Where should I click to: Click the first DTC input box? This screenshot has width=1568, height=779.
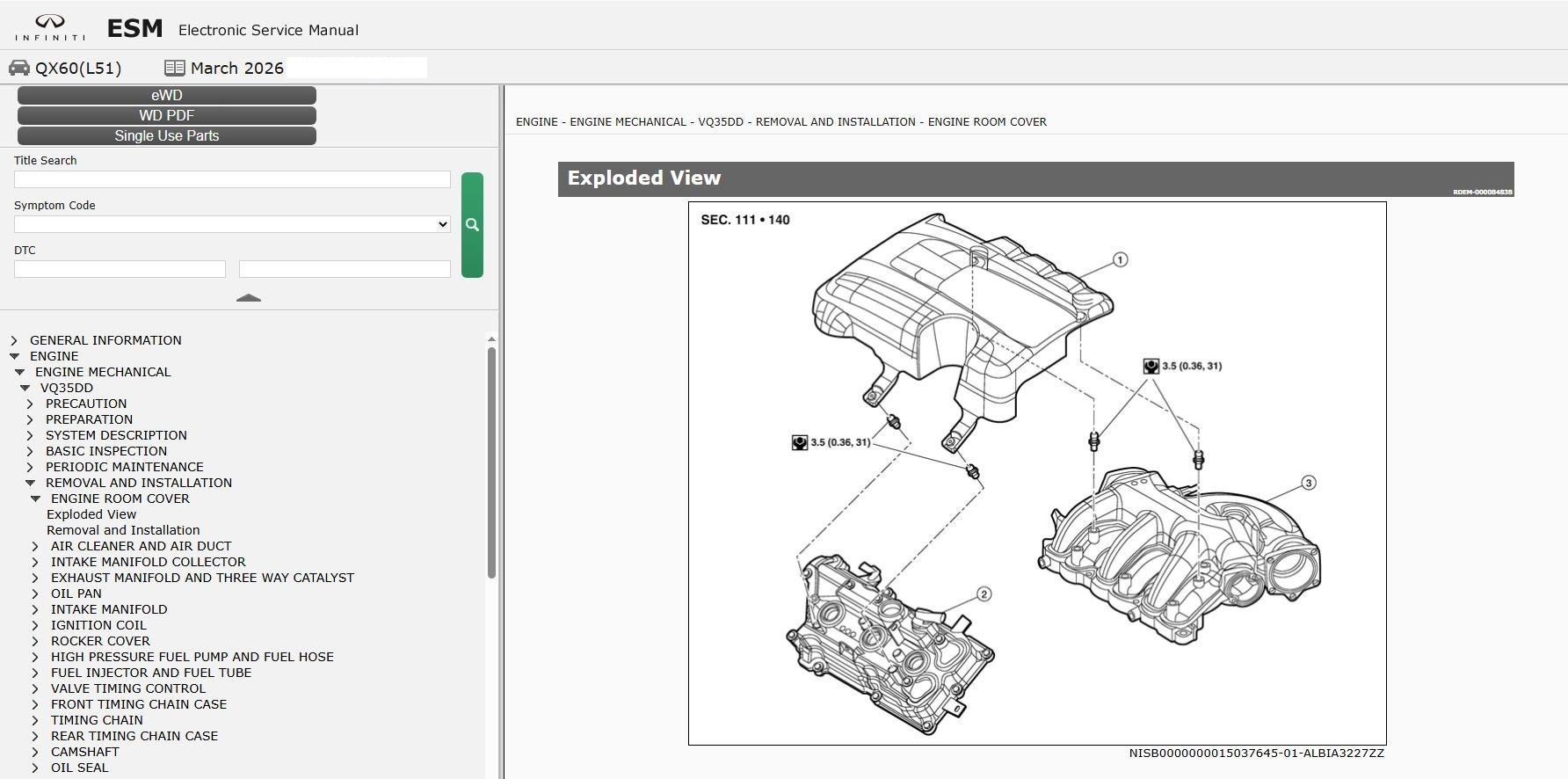(120, 269)
